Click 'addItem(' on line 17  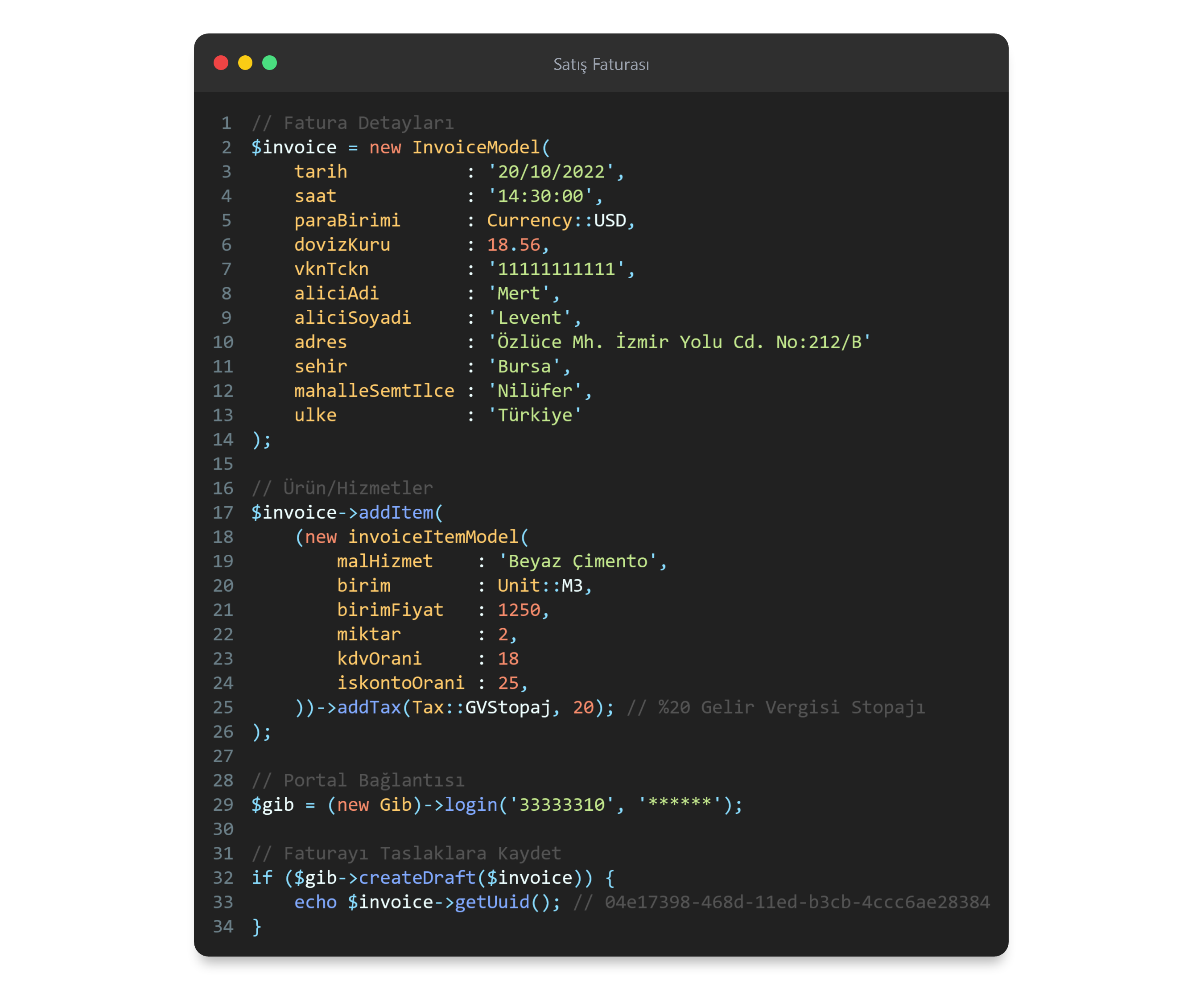pyautogui.click(x=401, y=513)
